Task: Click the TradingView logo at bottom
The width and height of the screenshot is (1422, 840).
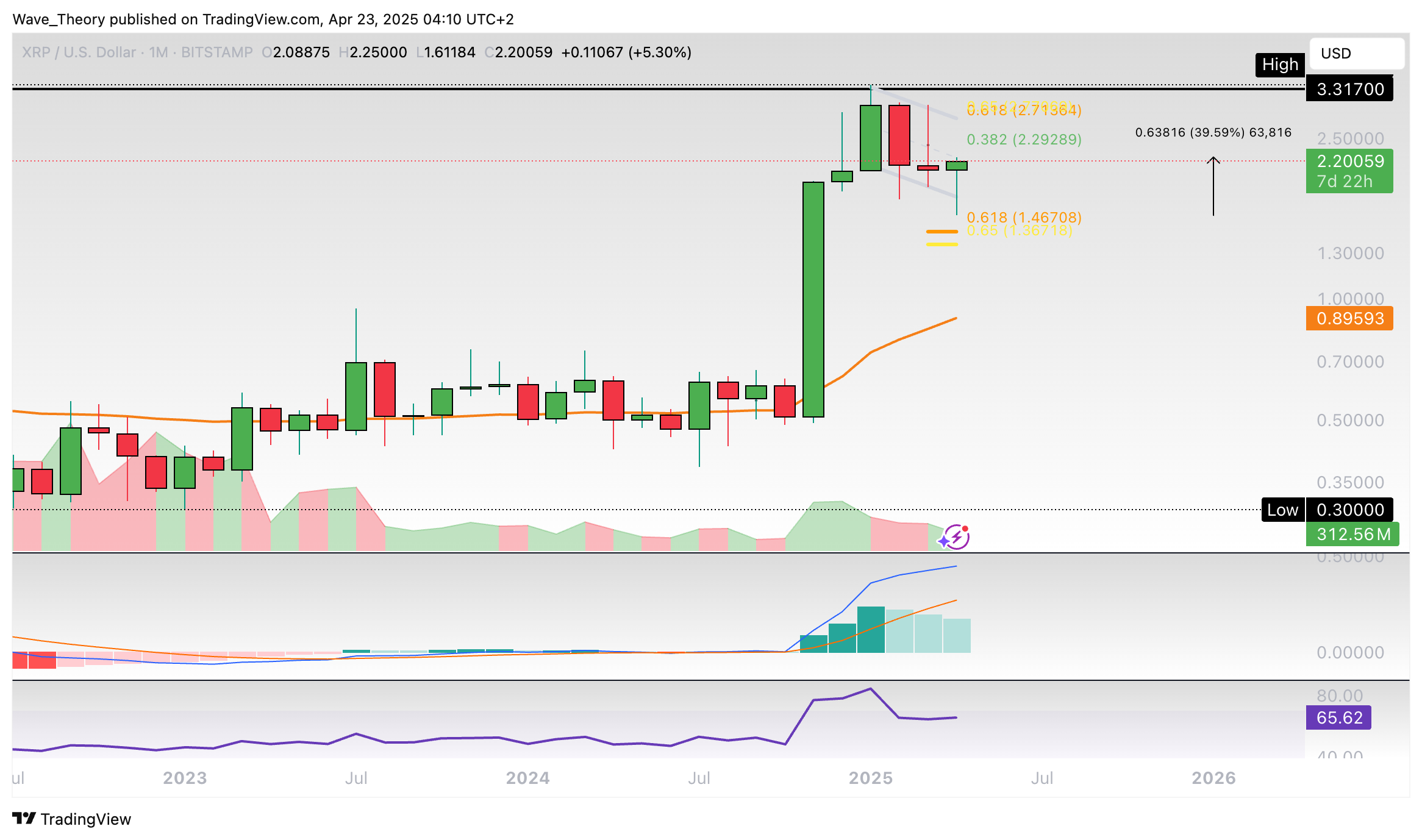Action: pyautogui.click(x=72, y=819)
